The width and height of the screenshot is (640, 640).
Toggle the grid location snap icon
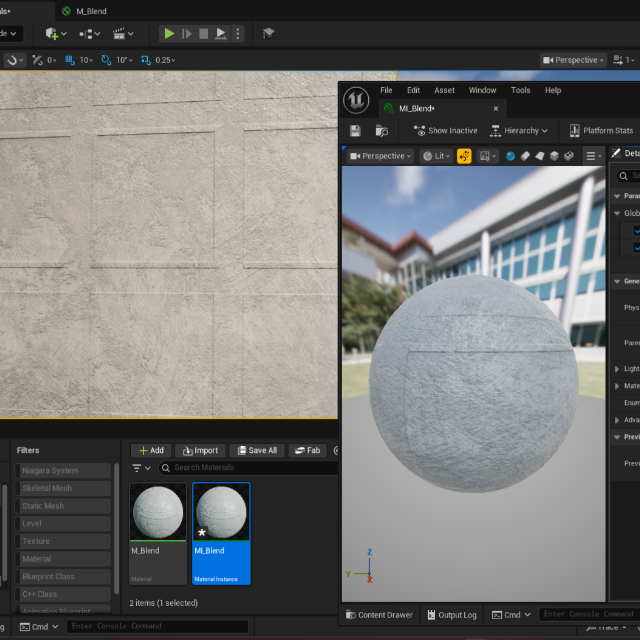pos(70,60)
